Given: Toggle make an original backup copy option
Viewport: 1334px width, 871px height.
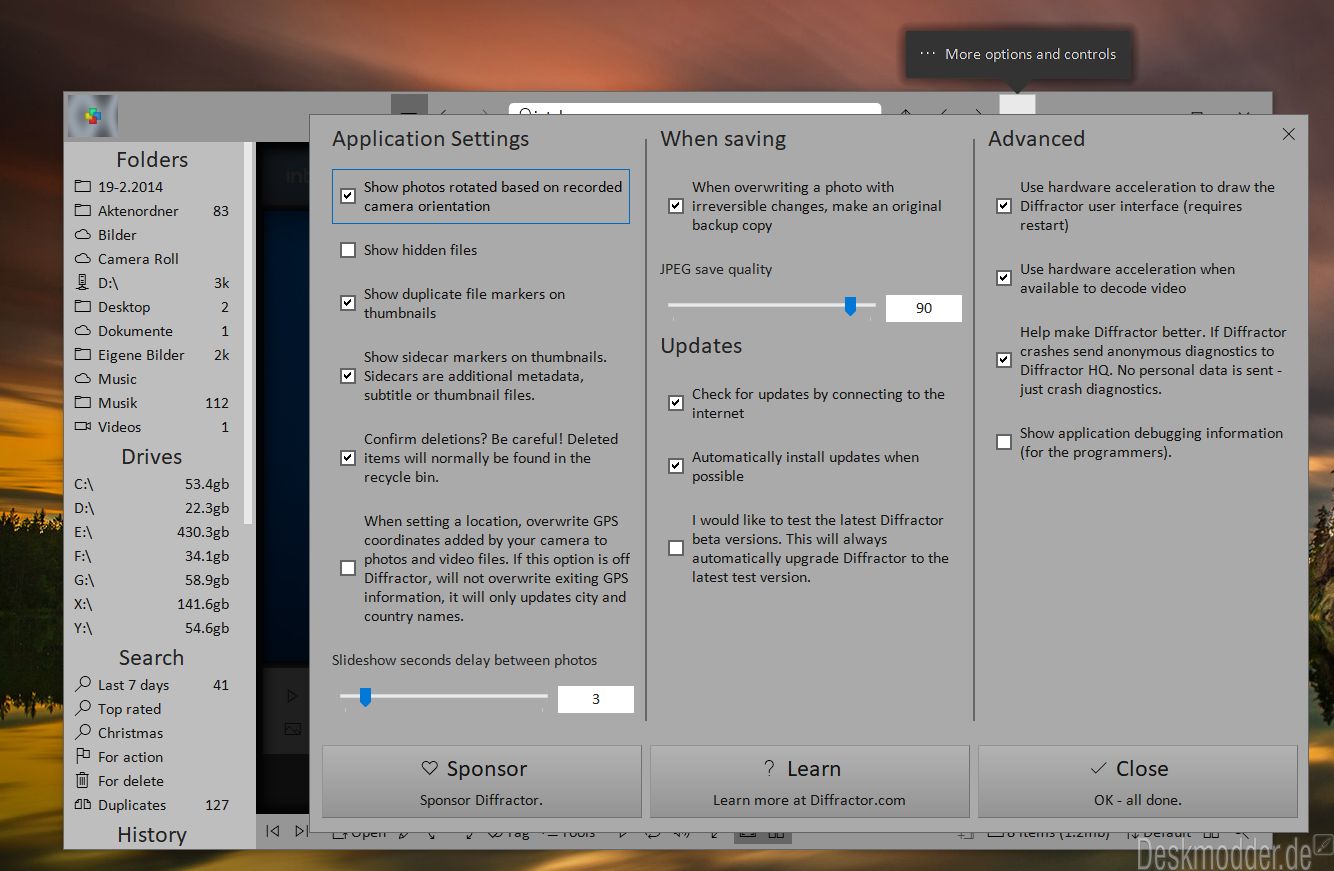Looking at the screenshot, I should click(676, 206).
